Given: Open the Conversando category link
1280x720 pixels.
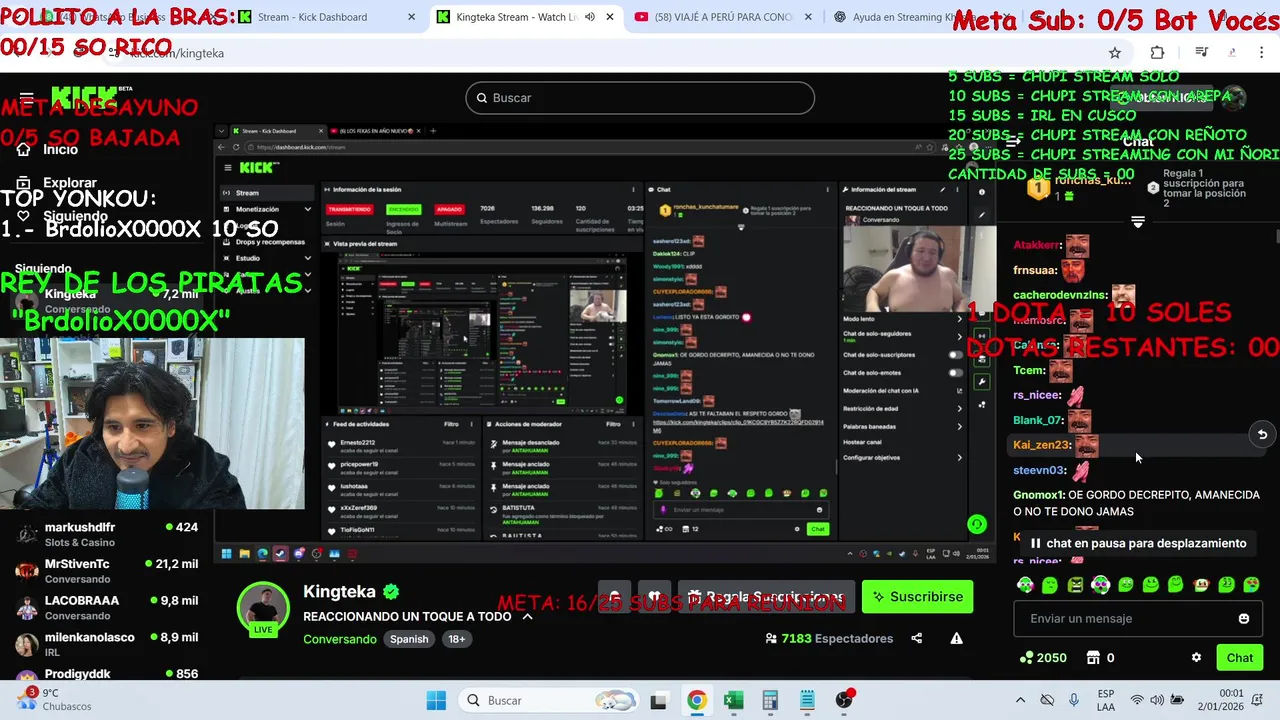Looking at the screenshot, I should coord(340,639).
